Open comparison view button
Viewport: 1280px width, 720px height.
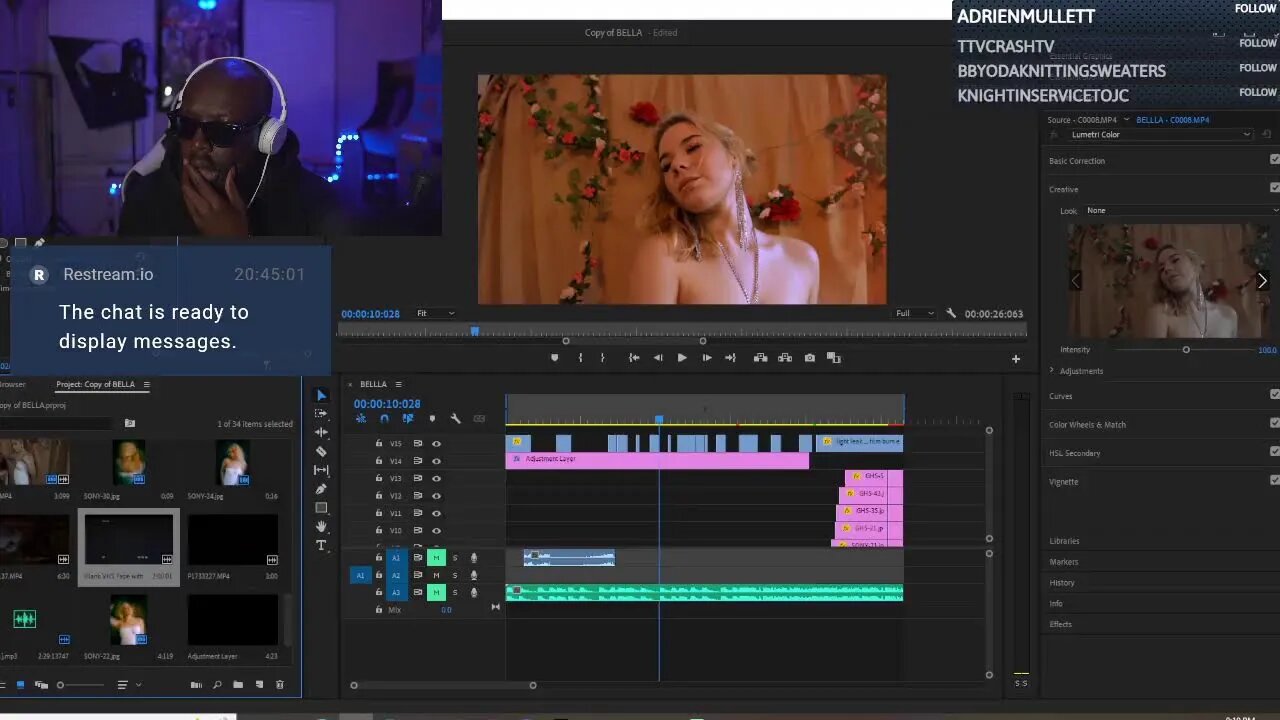pos(833,358)
